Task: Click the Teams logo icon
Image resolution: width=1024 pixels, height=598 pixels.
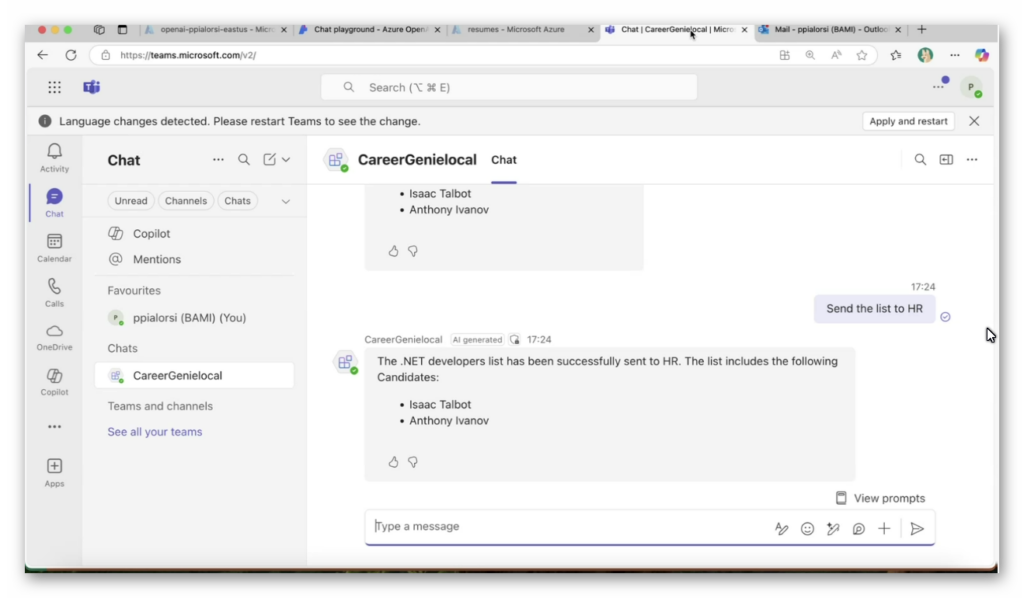Action: point(91,87)
